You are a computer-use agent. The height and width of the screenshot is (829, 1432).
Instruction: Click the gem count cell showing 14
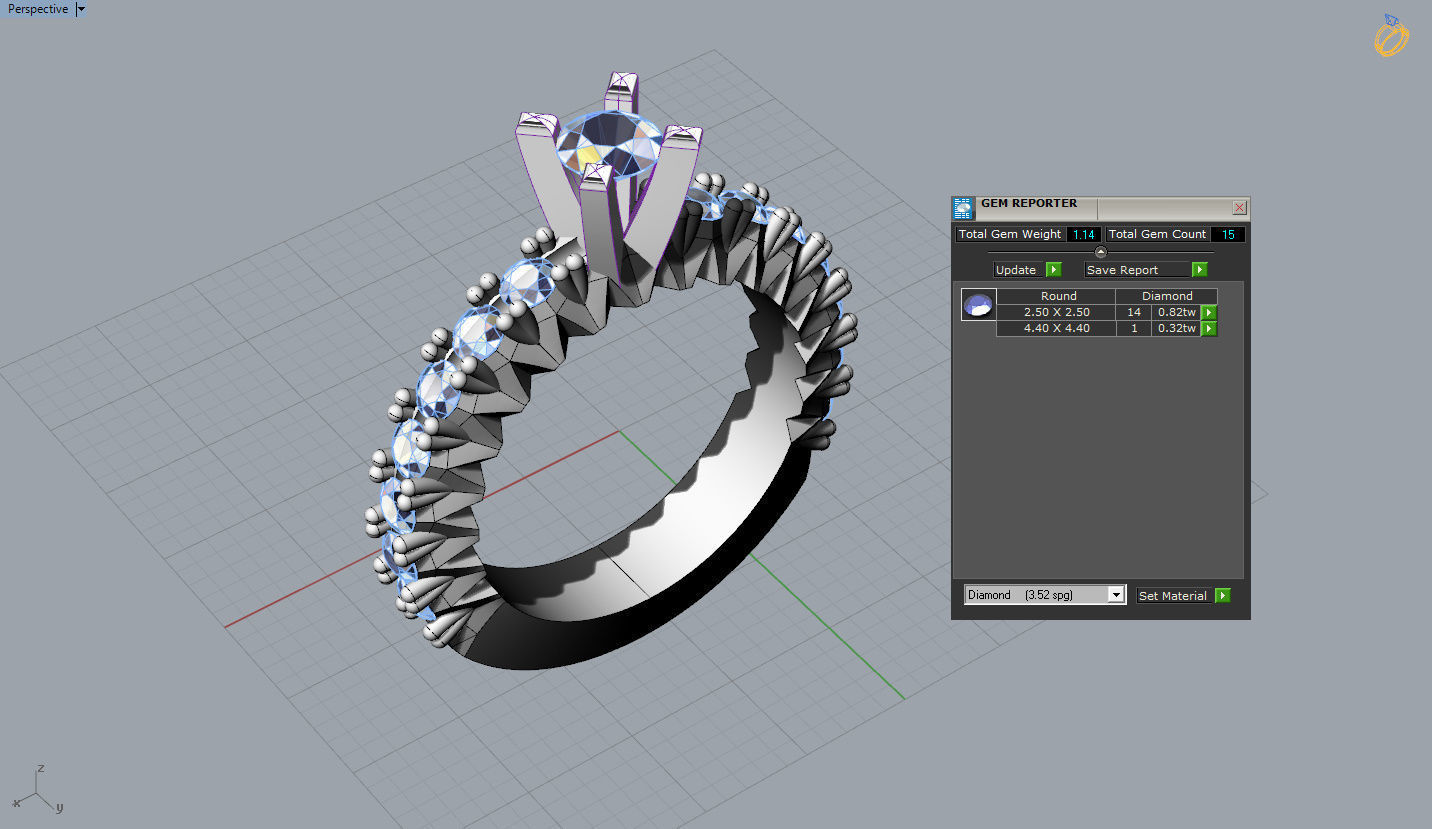[x=1134, y=312]
